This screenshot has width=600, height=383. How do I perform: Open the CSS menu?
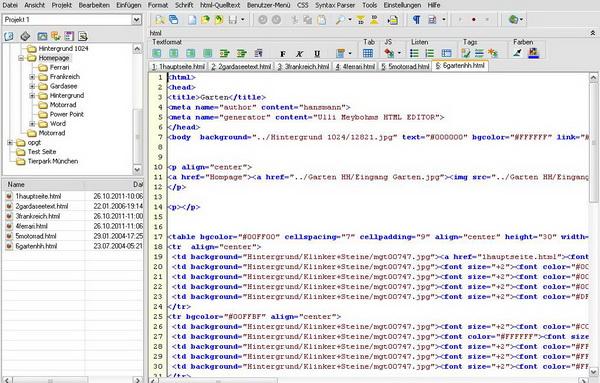click(x=302, y=5)
